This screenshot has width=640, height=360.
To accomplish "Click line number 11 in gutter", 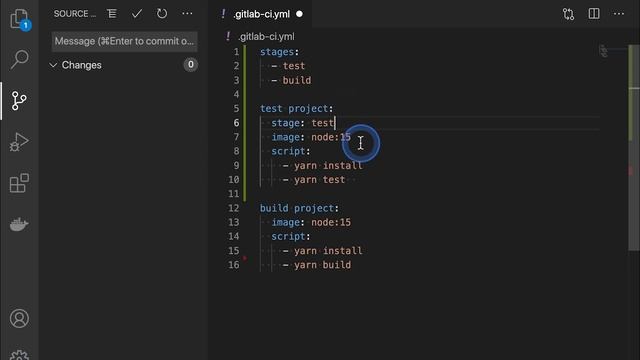I will pos(234,194).
